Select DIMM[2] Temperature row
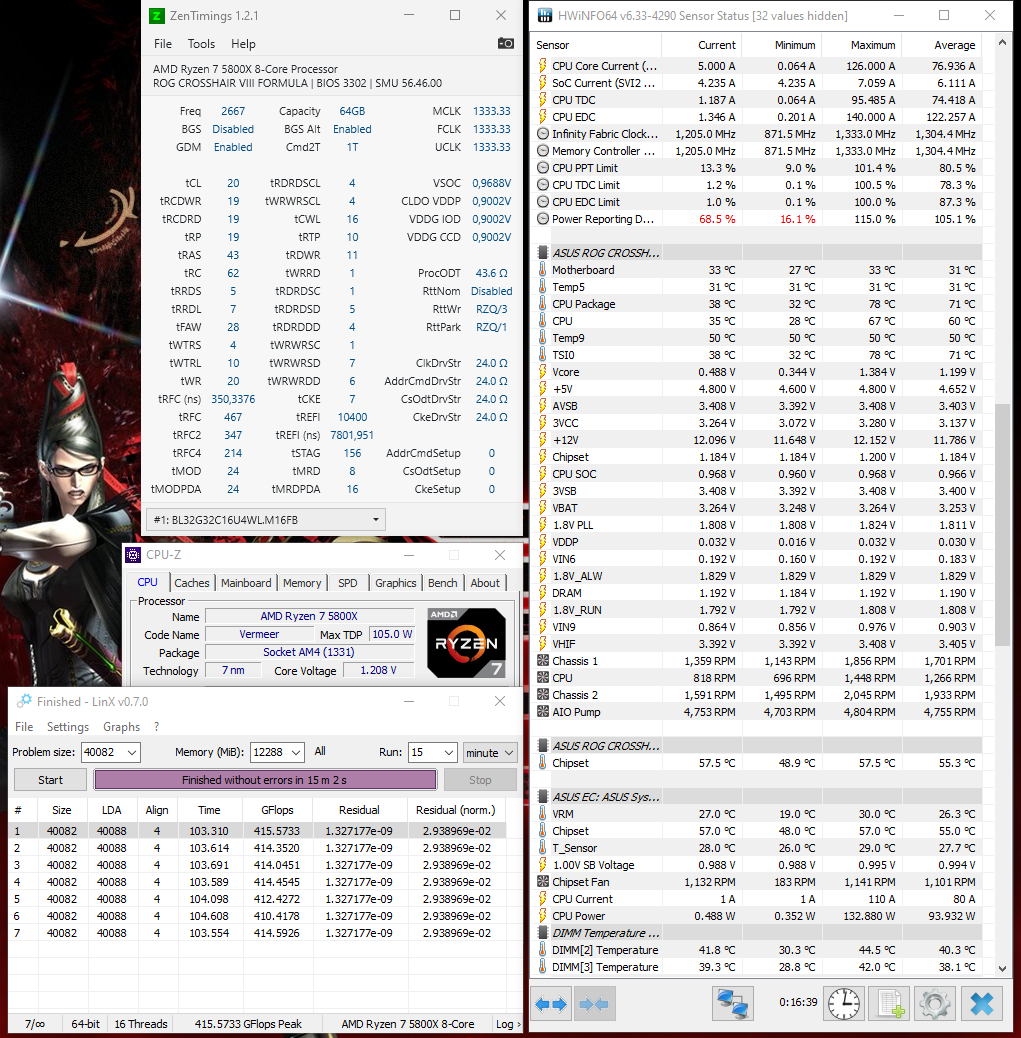 [x=758, y=950]
